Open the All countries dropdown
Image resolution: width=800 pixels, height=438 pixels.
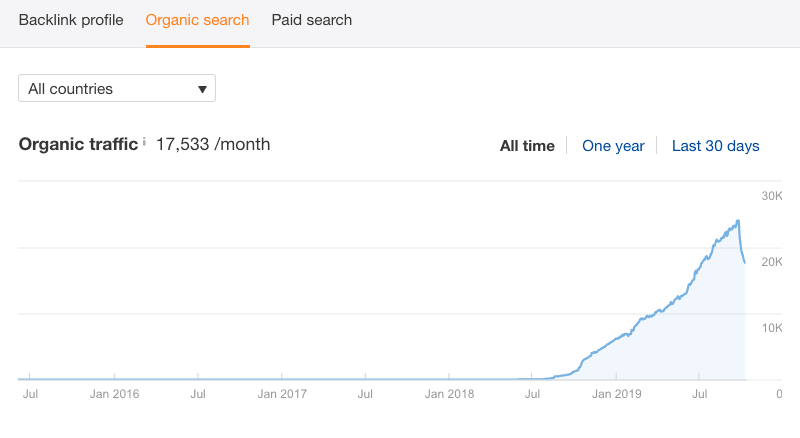tap(117, 89)
